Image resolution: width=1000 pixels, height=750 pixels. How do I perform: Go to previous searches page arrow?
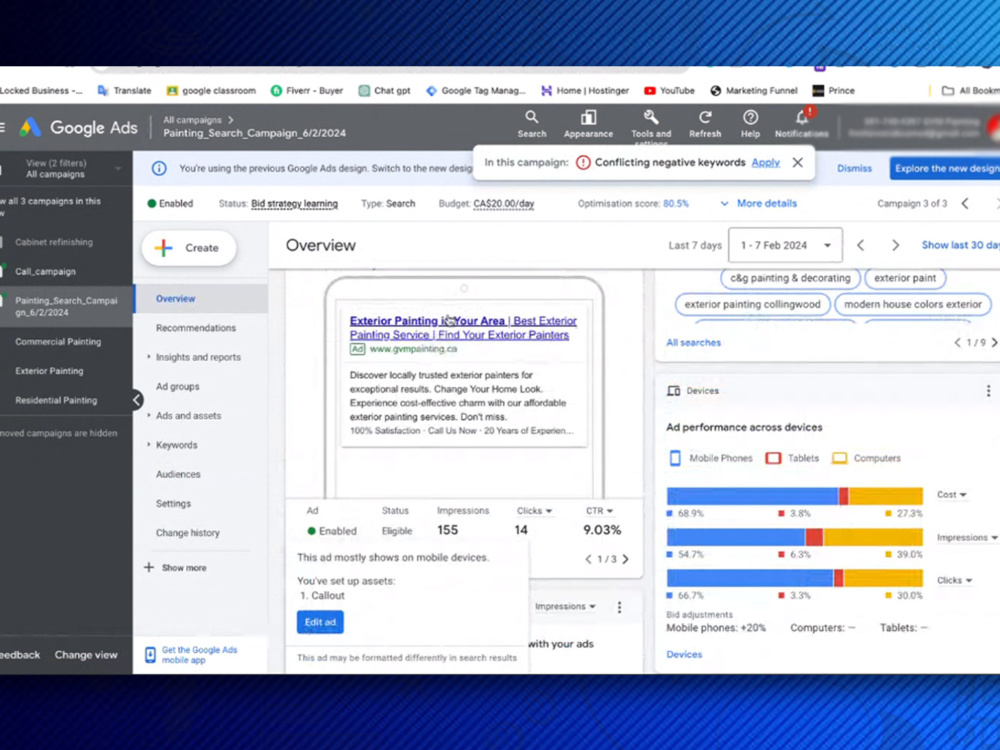(x=957, y=342)
